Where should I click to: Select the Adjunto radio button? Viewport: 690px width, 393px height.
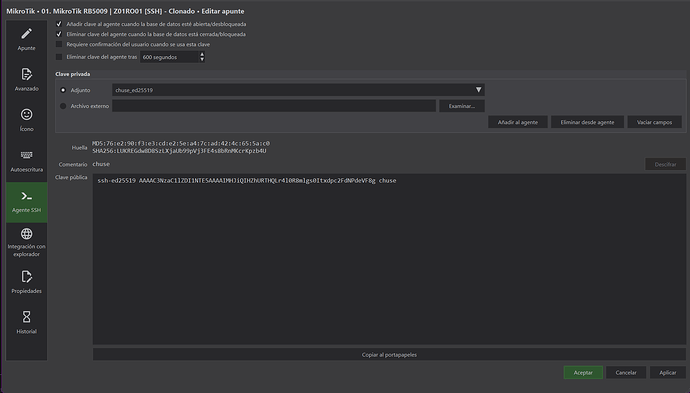63,90
